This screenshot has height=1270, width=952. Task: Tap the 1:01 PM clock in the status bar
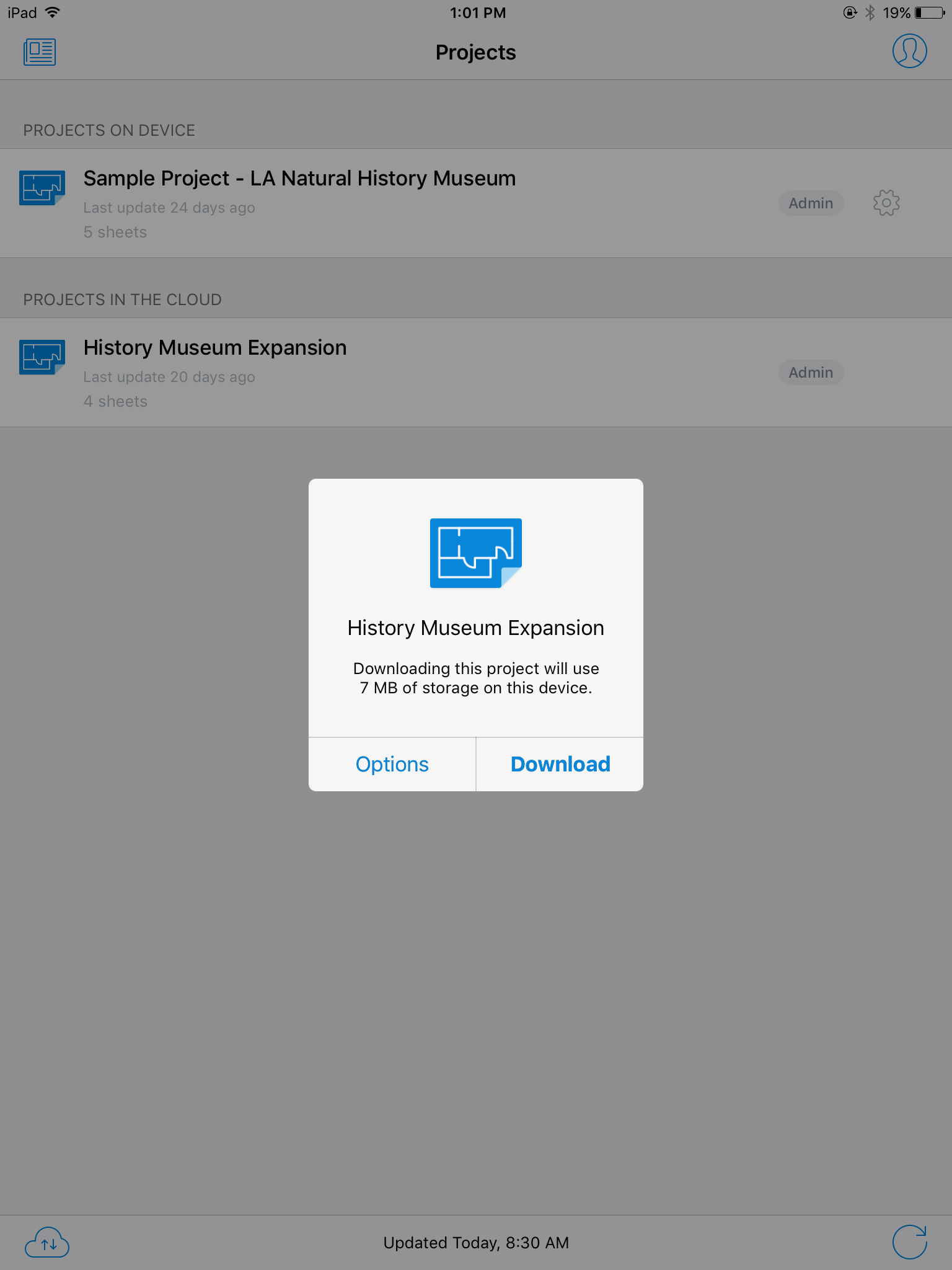[478, 13]
